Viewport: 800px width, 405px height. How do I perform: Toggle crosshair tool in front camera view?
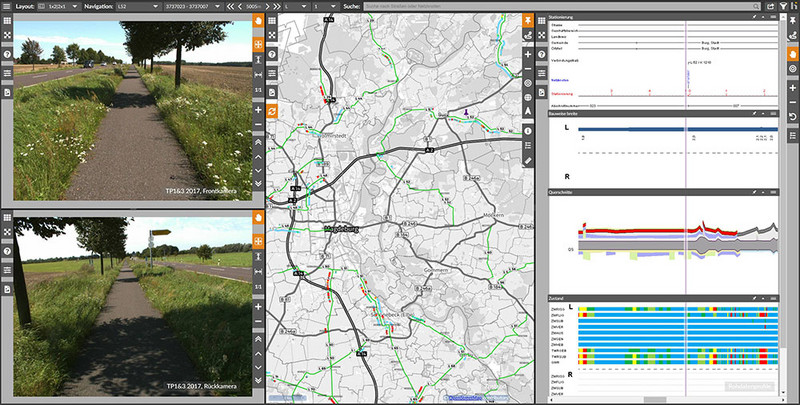click(258, 43)
